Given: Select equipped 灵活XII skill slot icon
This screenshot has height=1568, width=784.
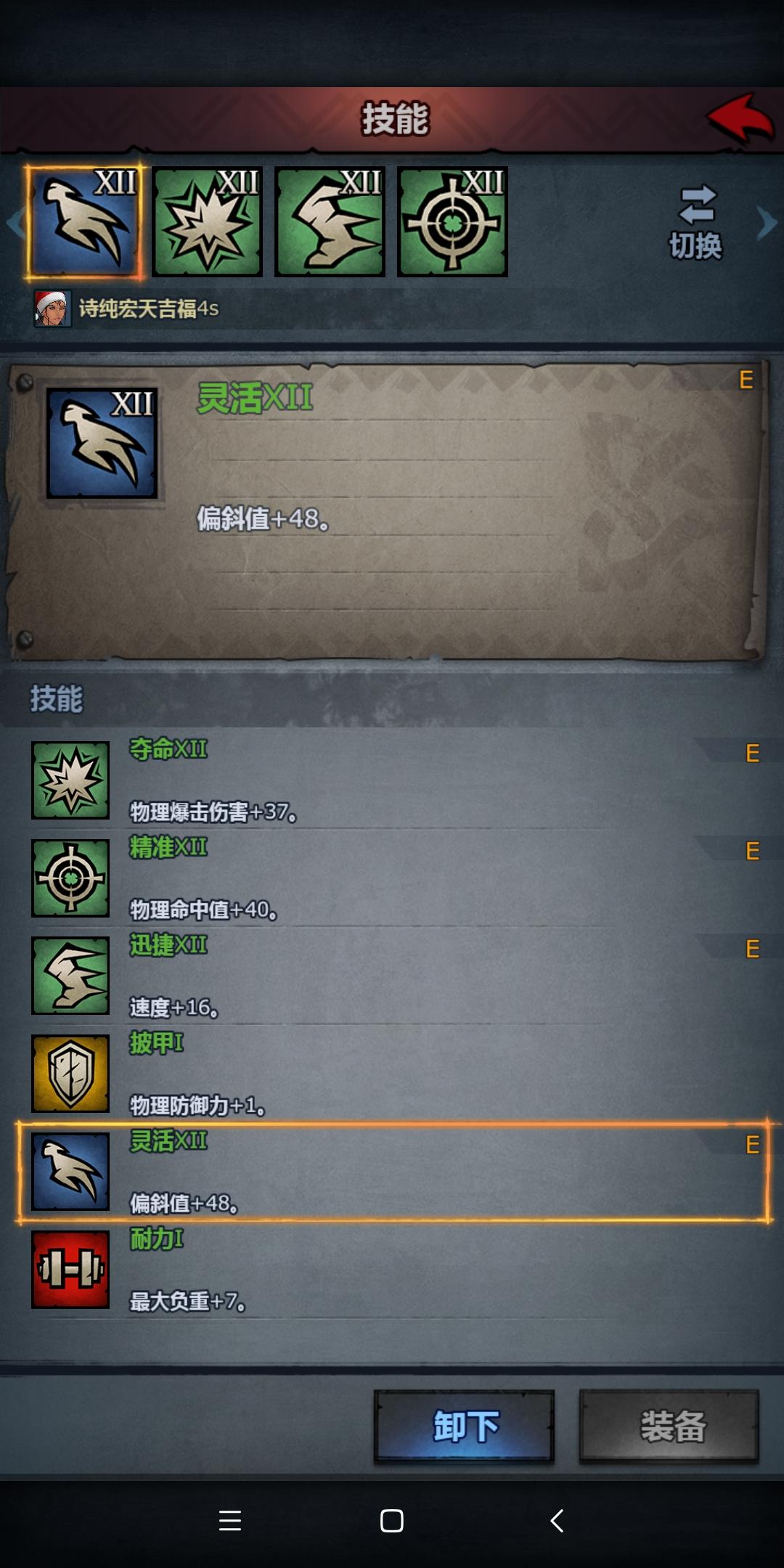Looking at the screenshot, I should tap(85, 222).
